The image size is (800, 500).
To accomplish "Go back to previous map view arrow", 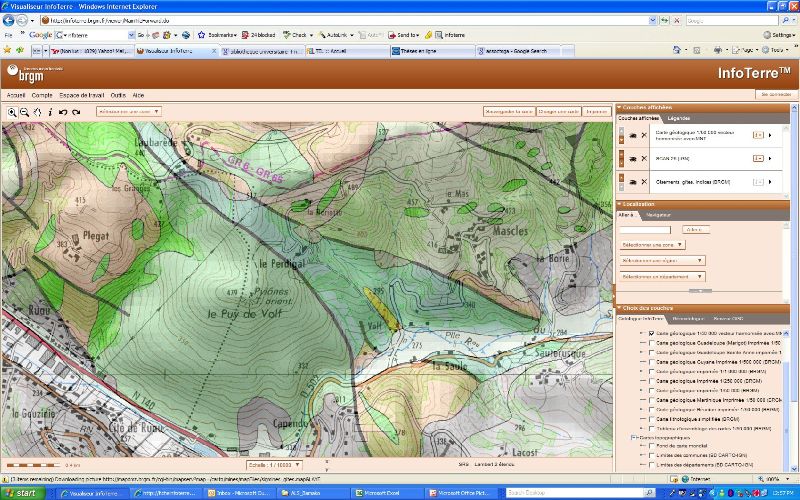I will (62, 112).
